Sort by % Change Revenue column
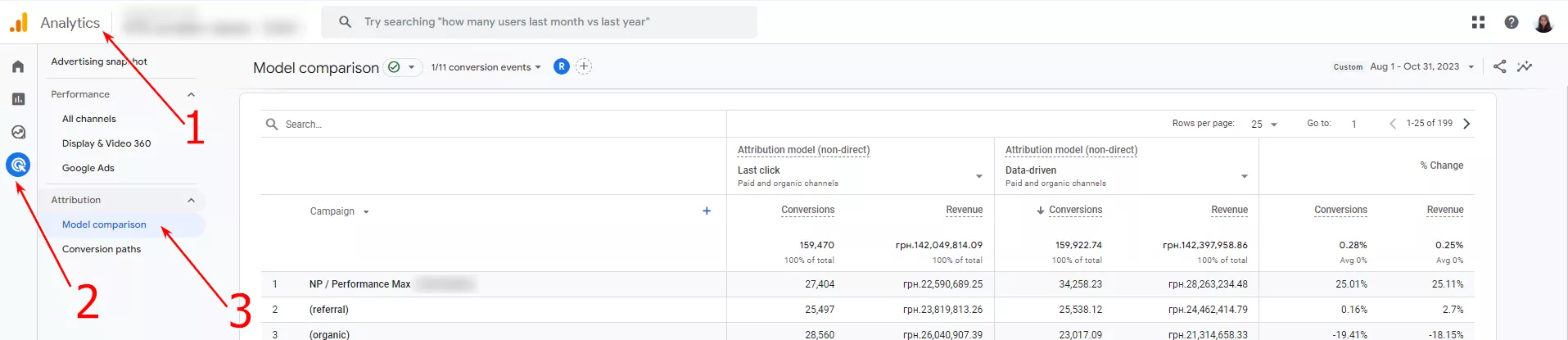1568x340 pixels. click(1444, 210)
